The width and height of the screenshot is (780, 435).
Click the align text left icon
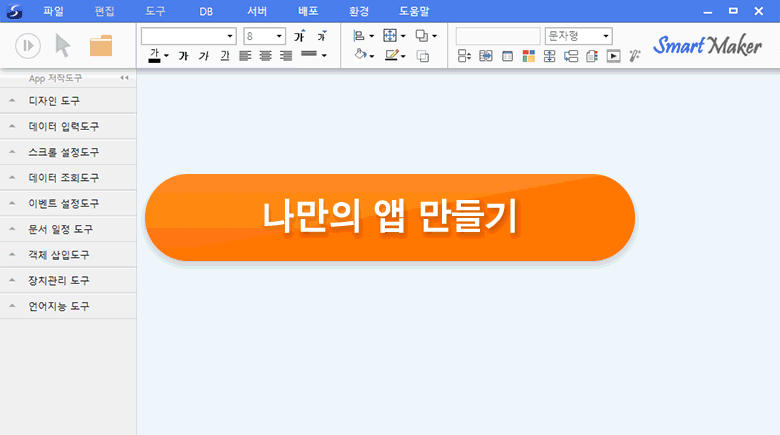246,56
